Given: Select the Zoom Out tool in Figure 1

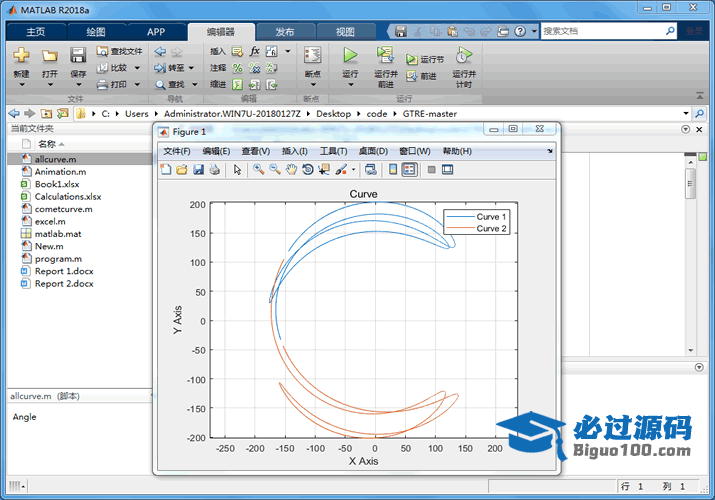Looking at the screenshot, I should click(x=275, y=170).
